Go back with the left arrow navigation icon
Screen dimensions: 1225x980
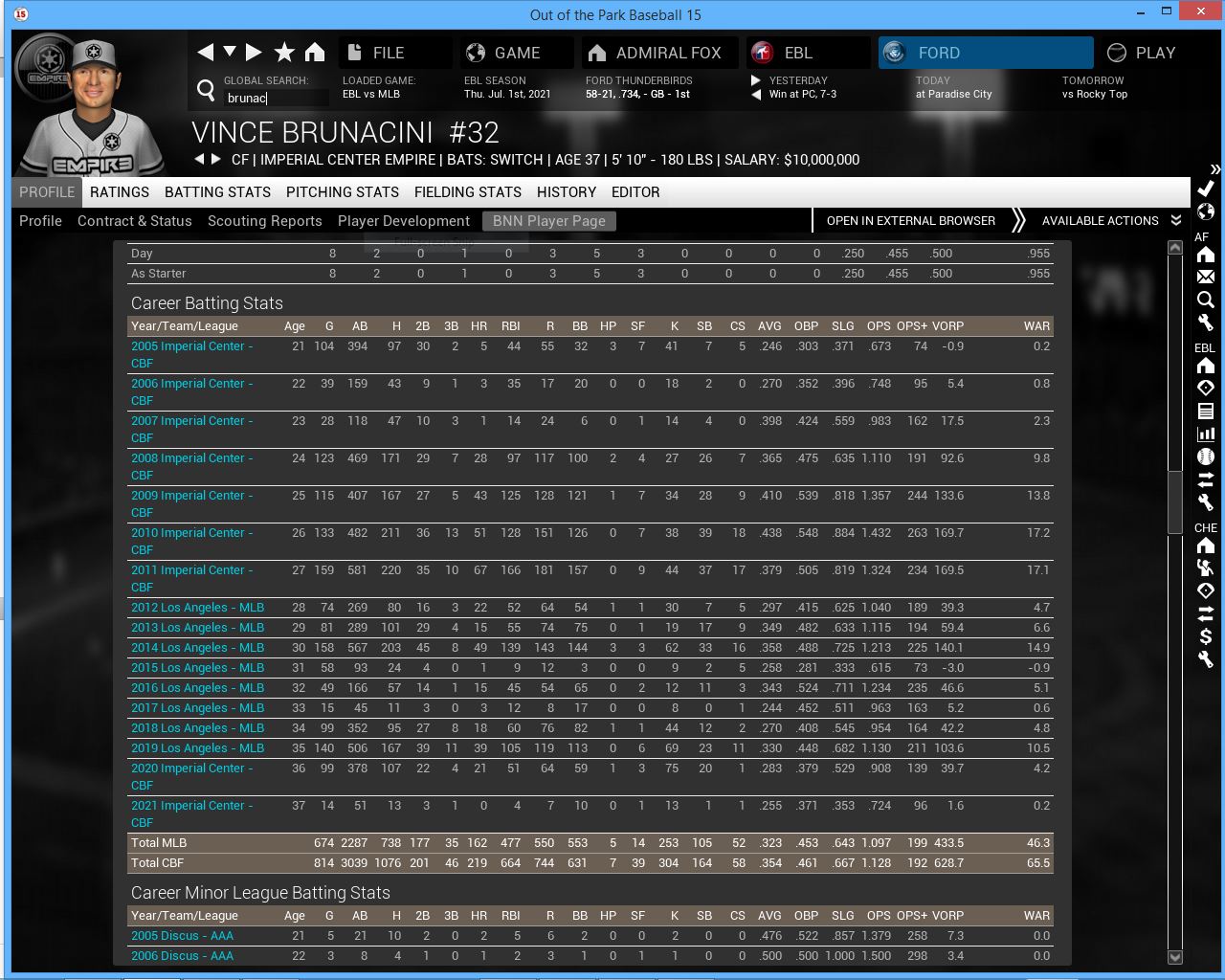(205, 53)
